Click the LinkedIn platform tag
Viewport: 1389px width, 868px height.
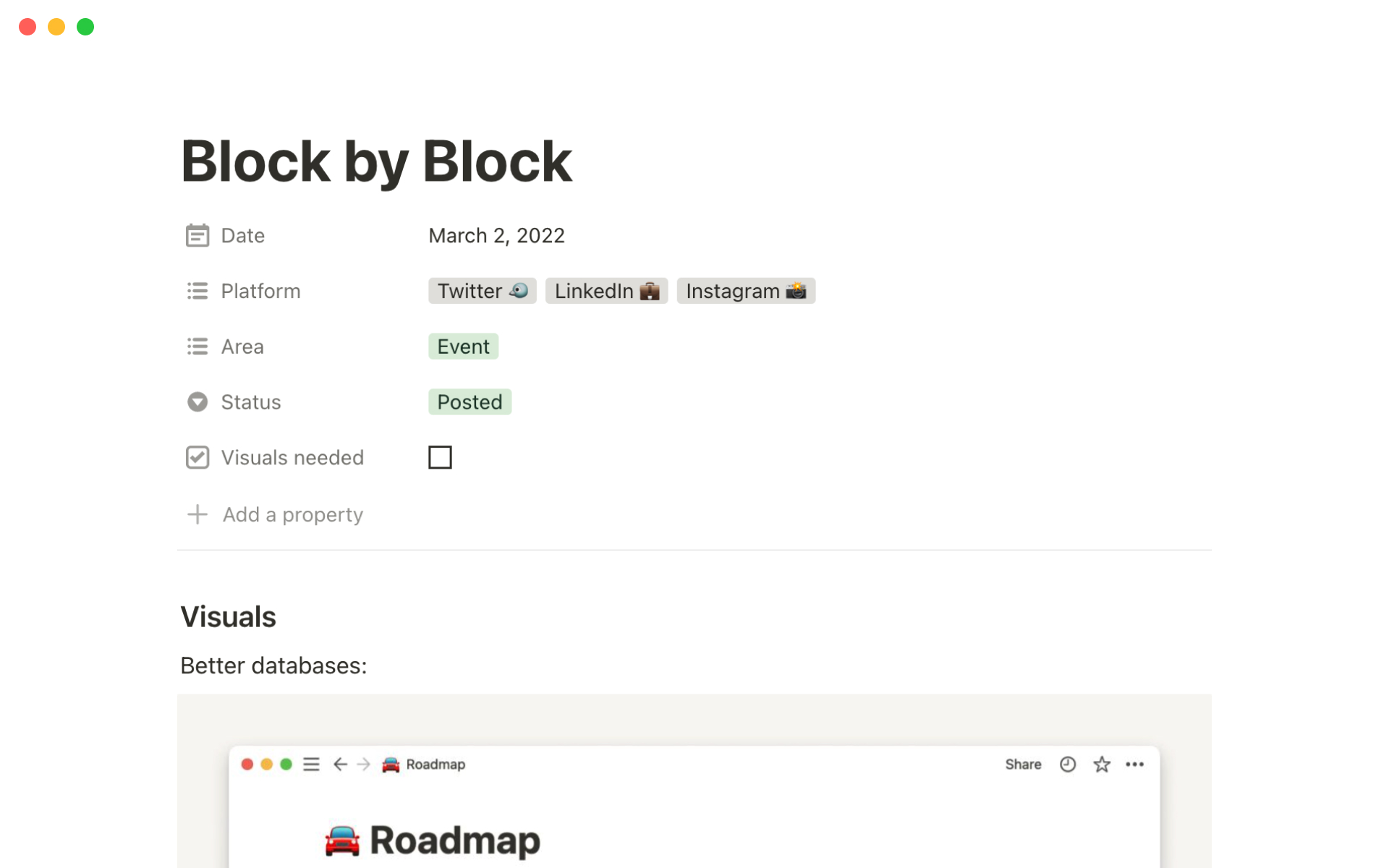point(606,291)
